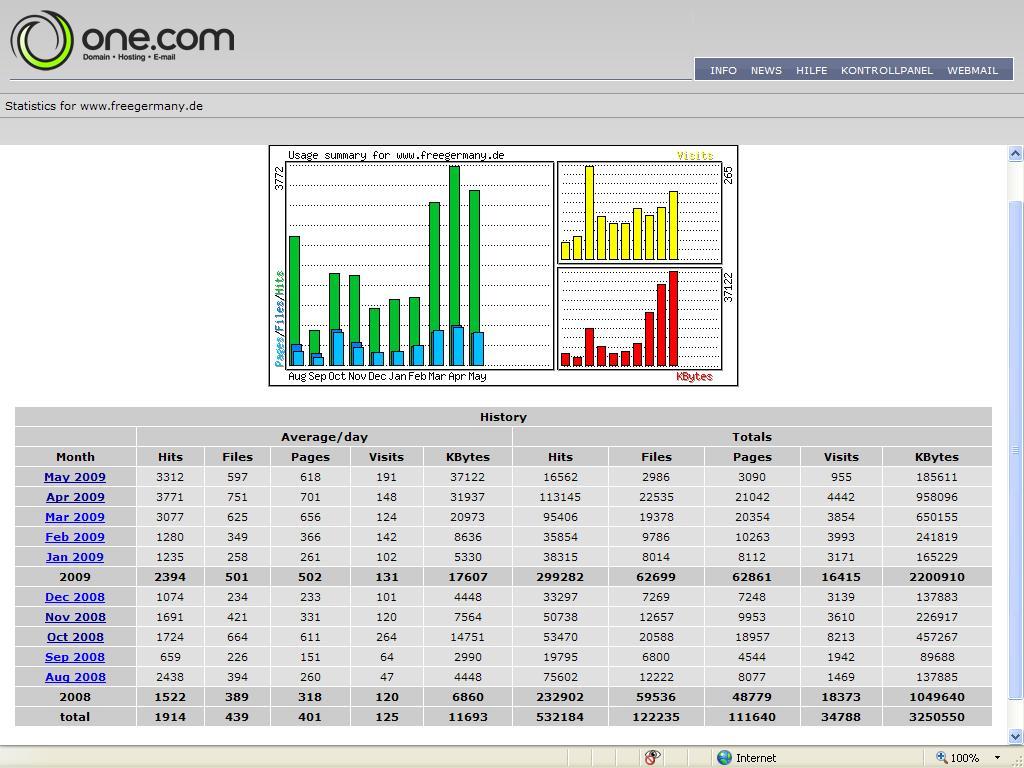Click Dec 2008 total hits 33297
Image resolution: width=1024 pixels, height=768 pixels.
coord(560,597)
